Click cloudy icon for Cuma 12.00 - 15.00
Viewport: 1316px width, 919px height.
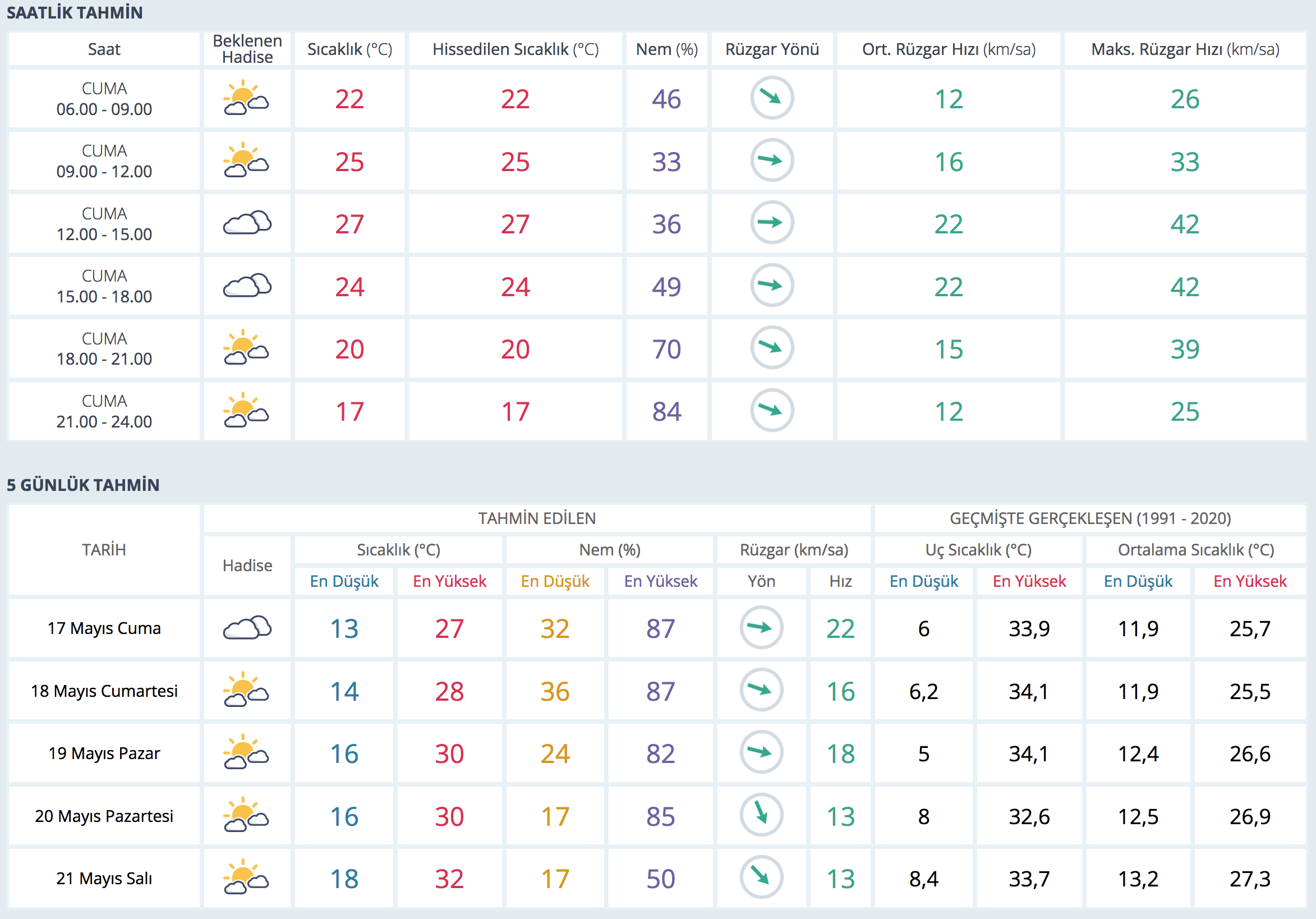pos(246,223)
